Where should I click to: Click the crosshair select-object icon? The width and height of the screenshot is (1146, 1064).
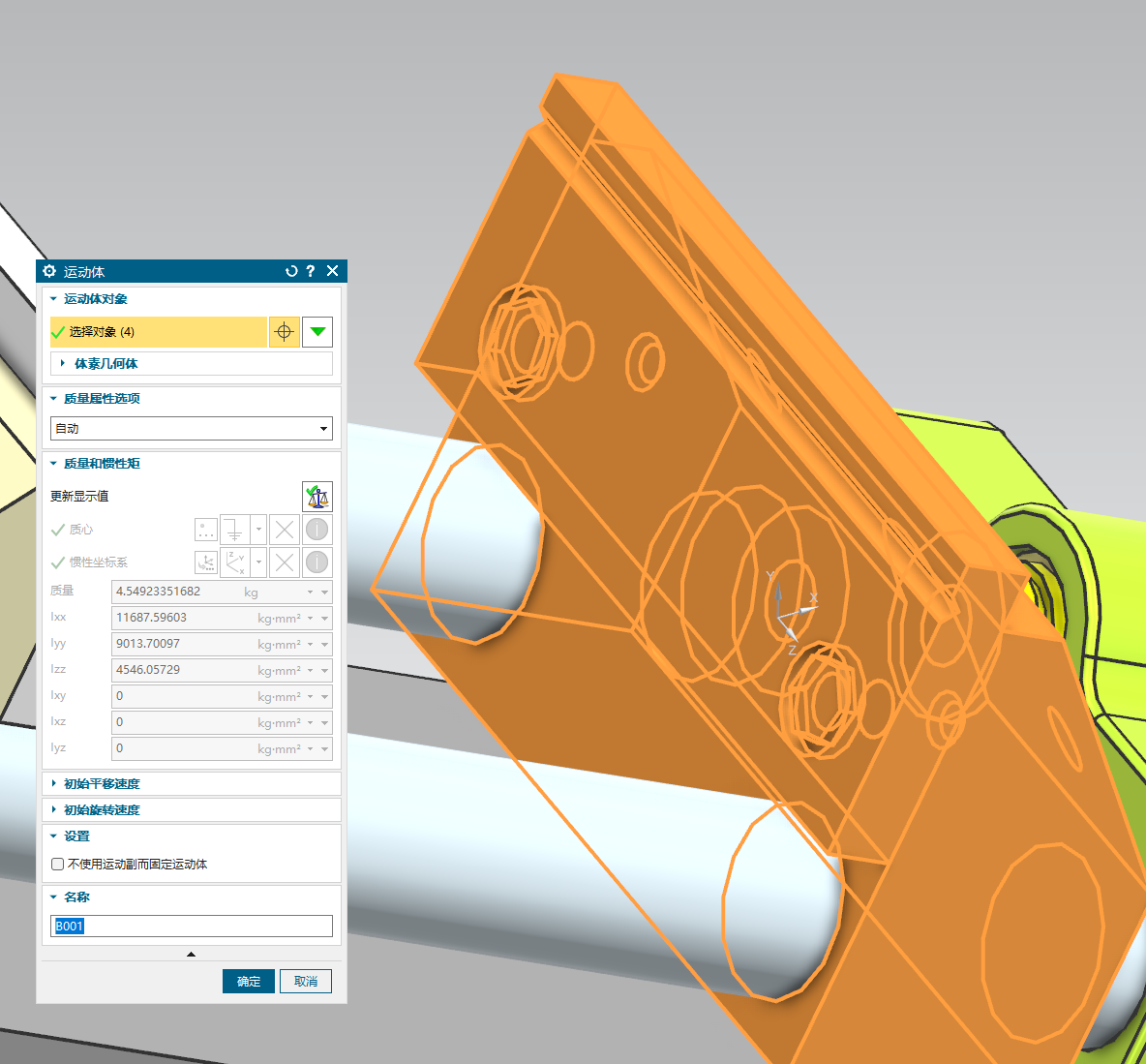coord(284,332)
